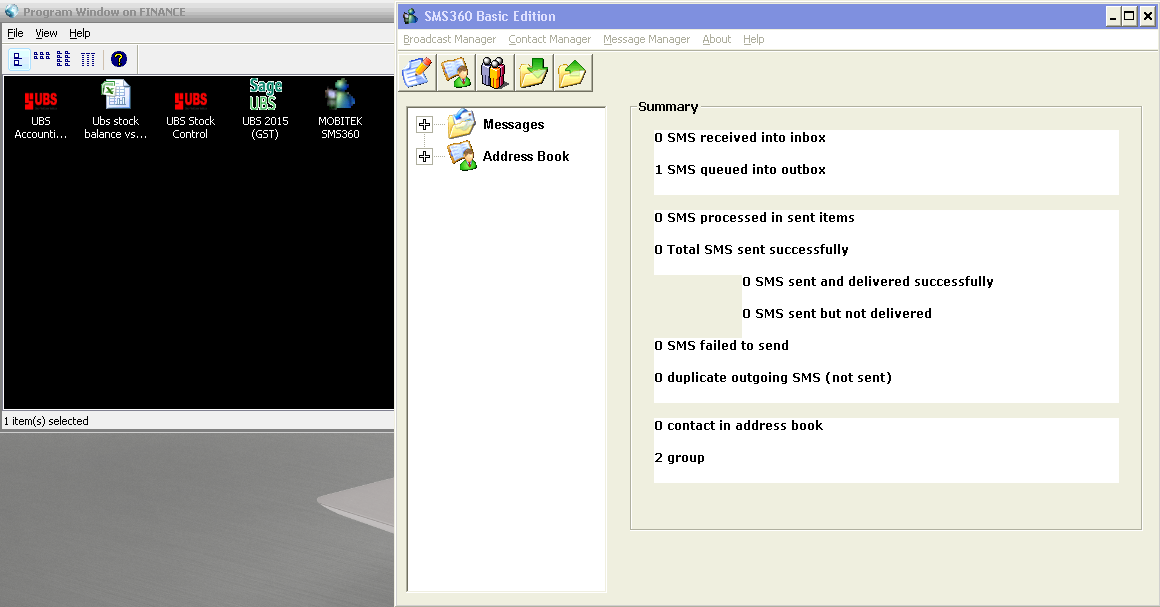Click the compose message notepad-and-pencil icon
1160x607 pixels.
tap(417, 73)
